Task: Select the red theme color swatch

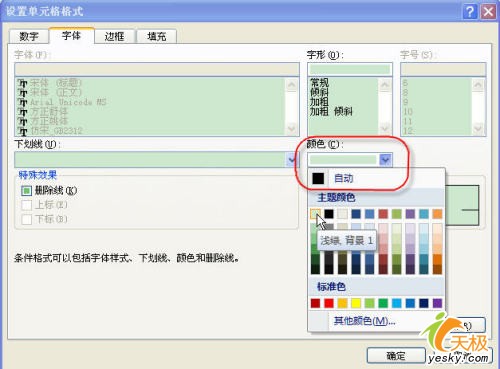Action: [x=383, y=214]
